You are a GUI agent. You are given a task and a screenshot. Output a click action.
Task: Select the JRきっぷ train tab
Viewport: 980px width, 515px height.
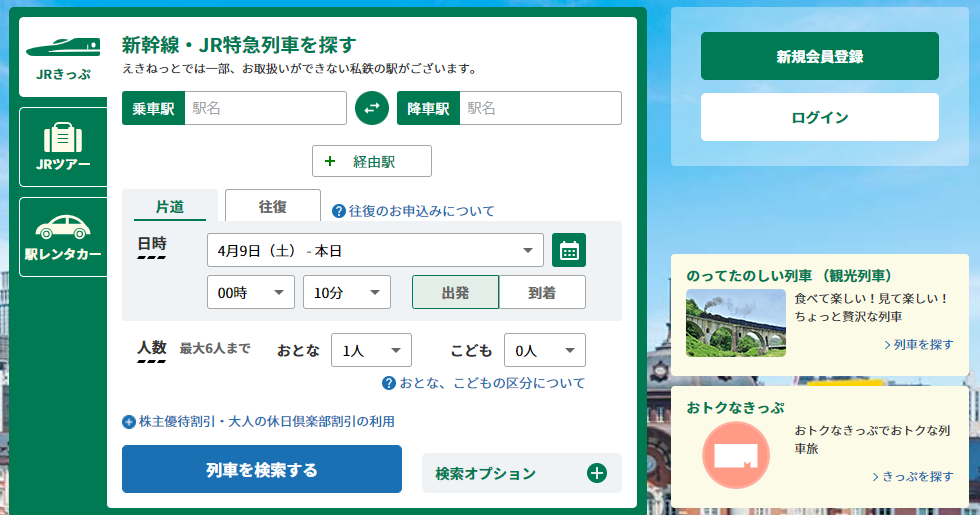[63, 57]
